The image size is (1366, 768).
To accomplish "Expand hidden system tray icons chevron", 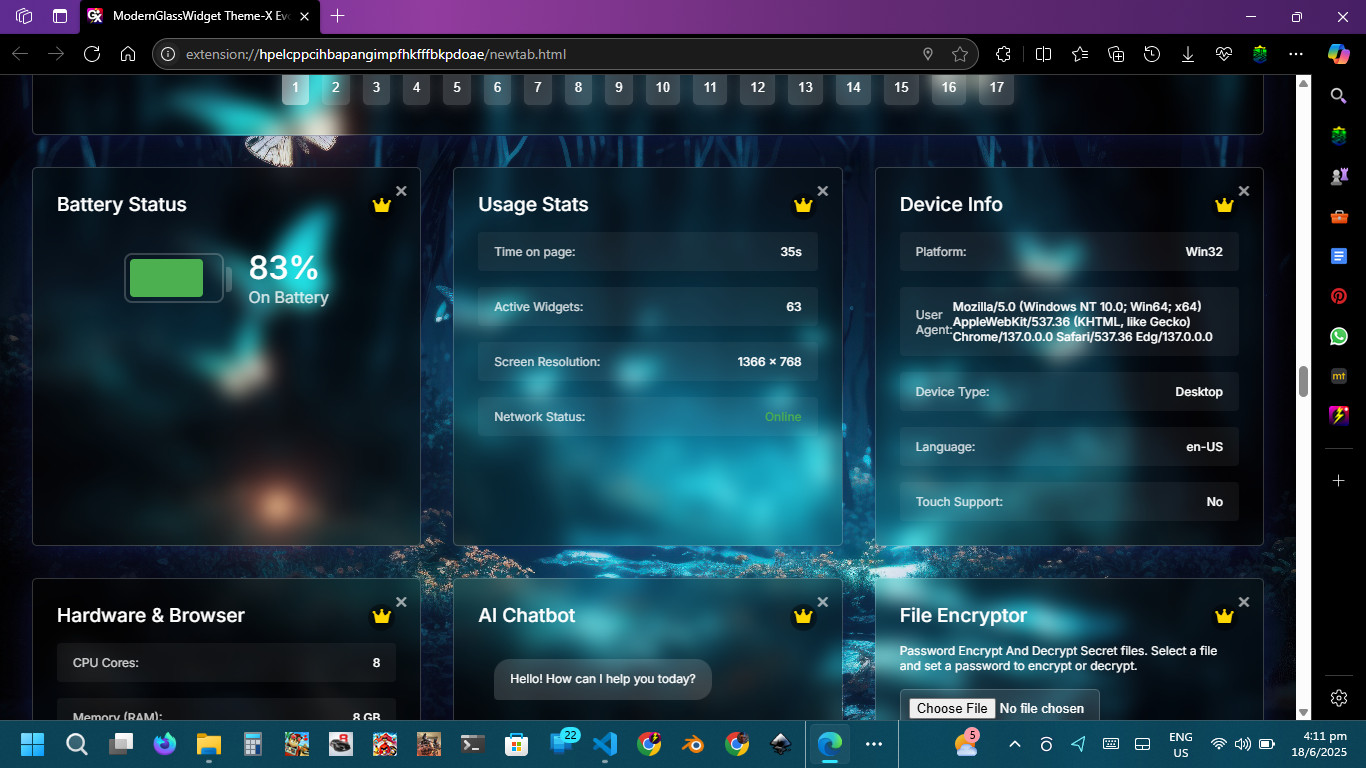I will pos(1014,744).
